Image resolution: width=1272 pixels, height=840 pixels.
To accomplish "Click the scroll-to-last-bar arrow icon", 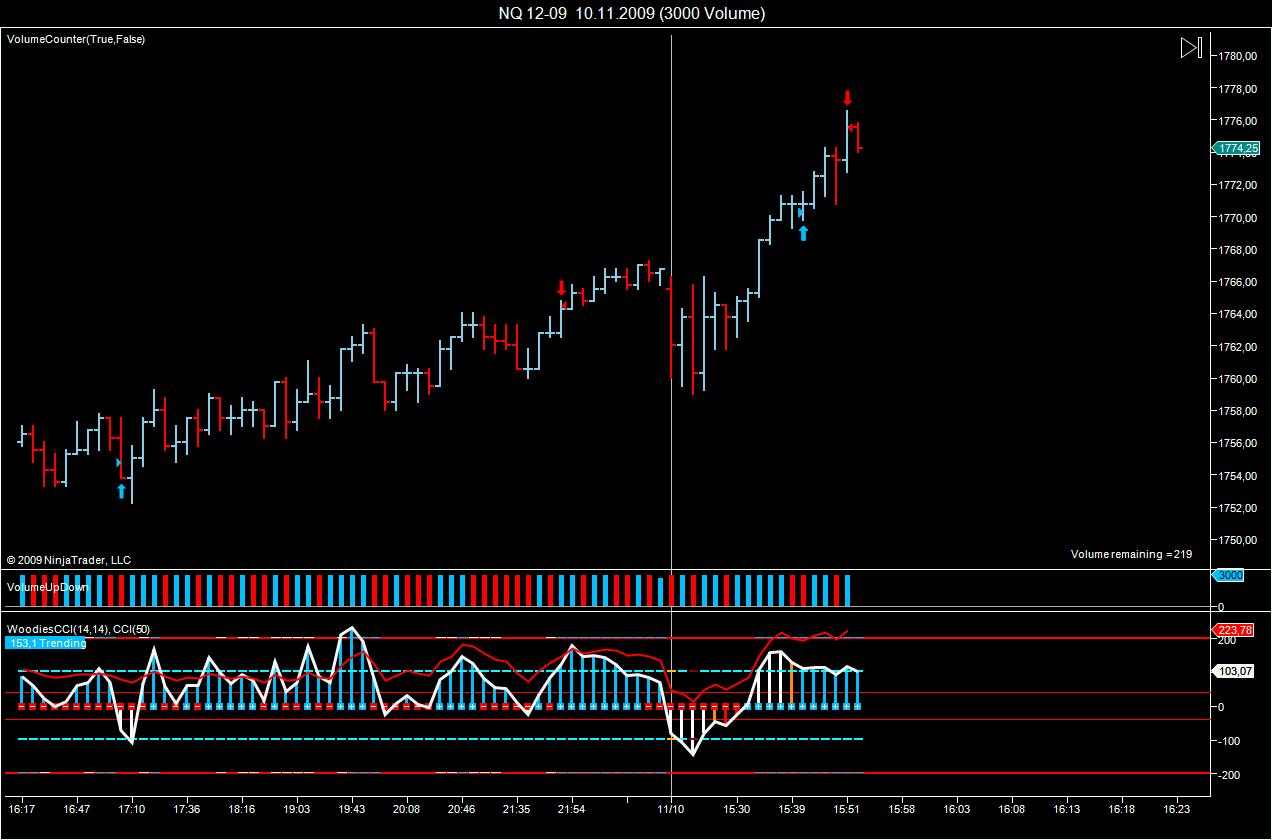I will [x=1190, y=48].
